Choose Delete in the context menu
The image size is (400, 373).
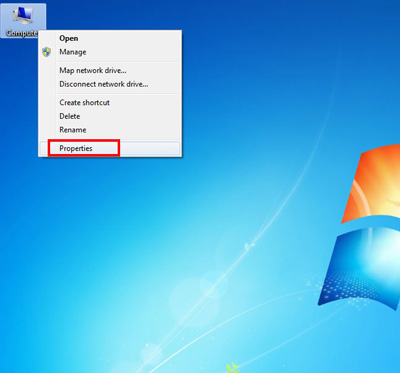click(x=110, y=116)
